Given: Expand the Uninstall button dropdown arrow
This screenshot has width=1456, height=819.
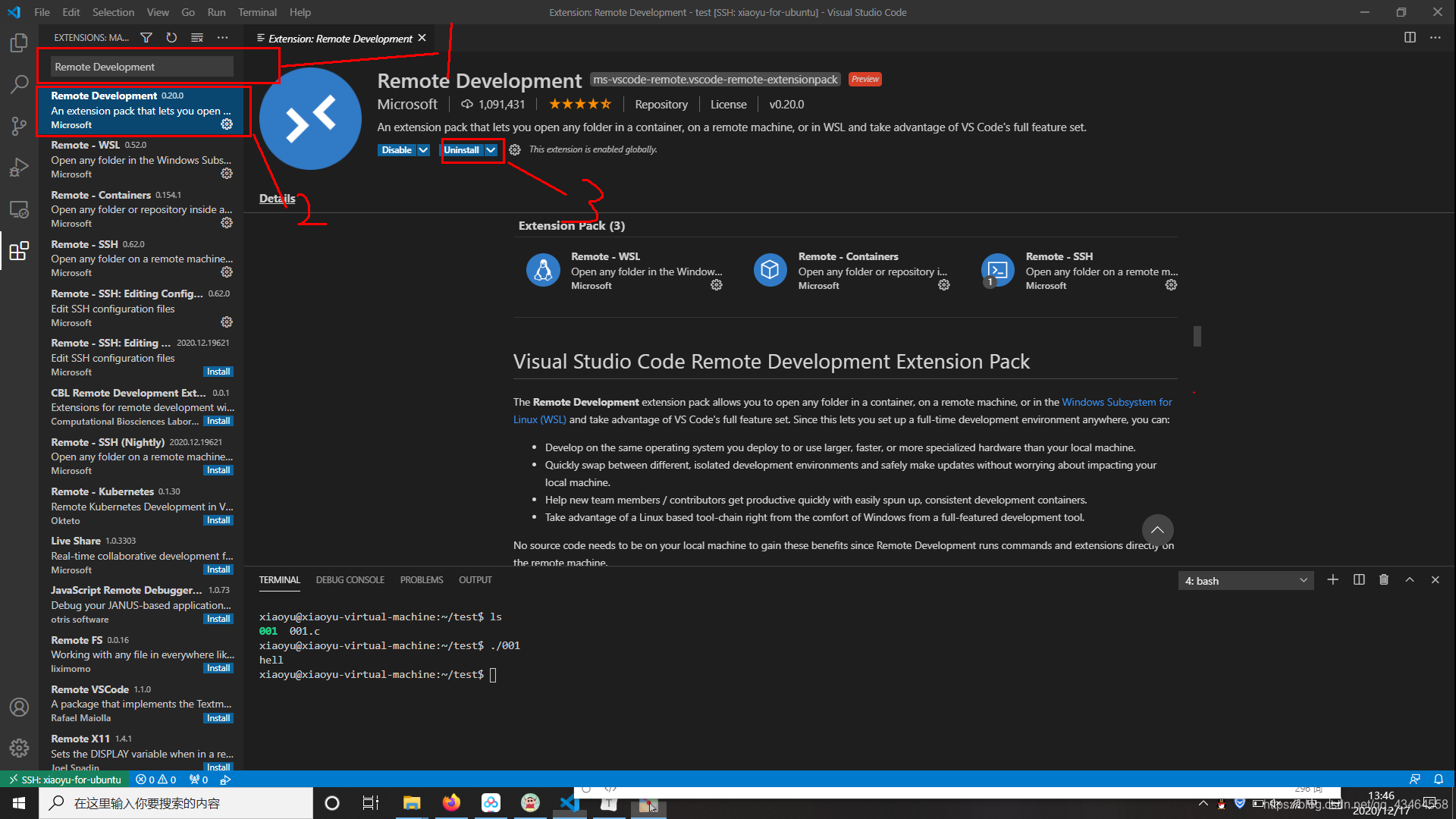Looking at the screenshot, I should click(x=491, y=149).
